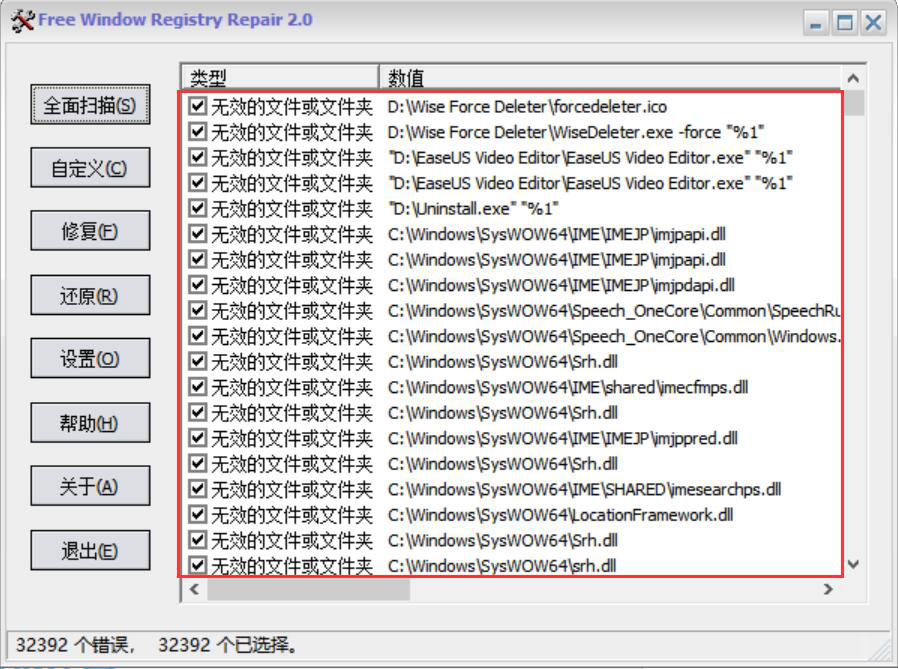Click the horizontal scrollbar right arrow
This screenshot has width=898, height=669.
click(x=828, y=589)
